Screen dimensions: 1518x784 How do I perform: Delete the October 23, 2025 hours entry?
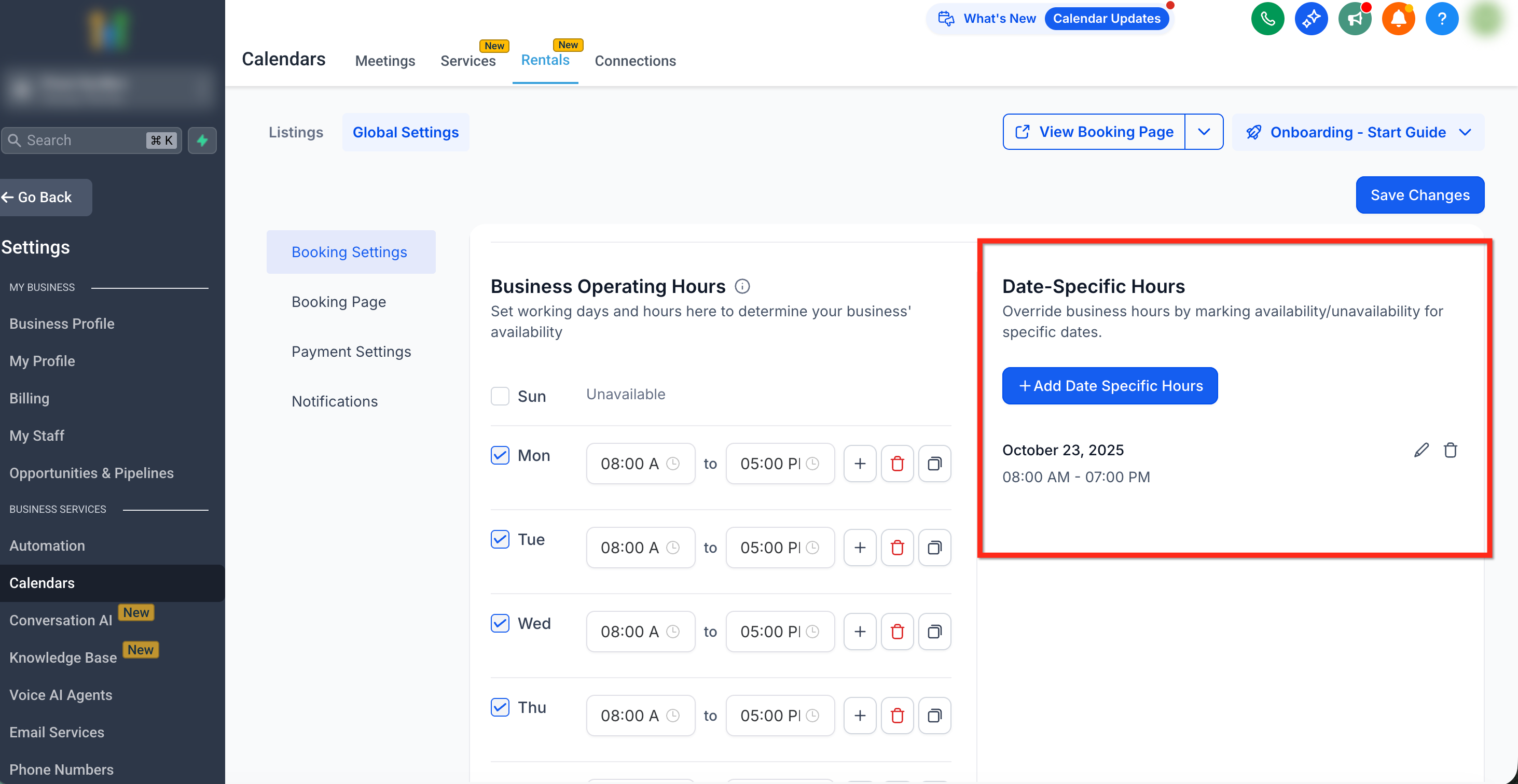click(x=1450, y=450)
